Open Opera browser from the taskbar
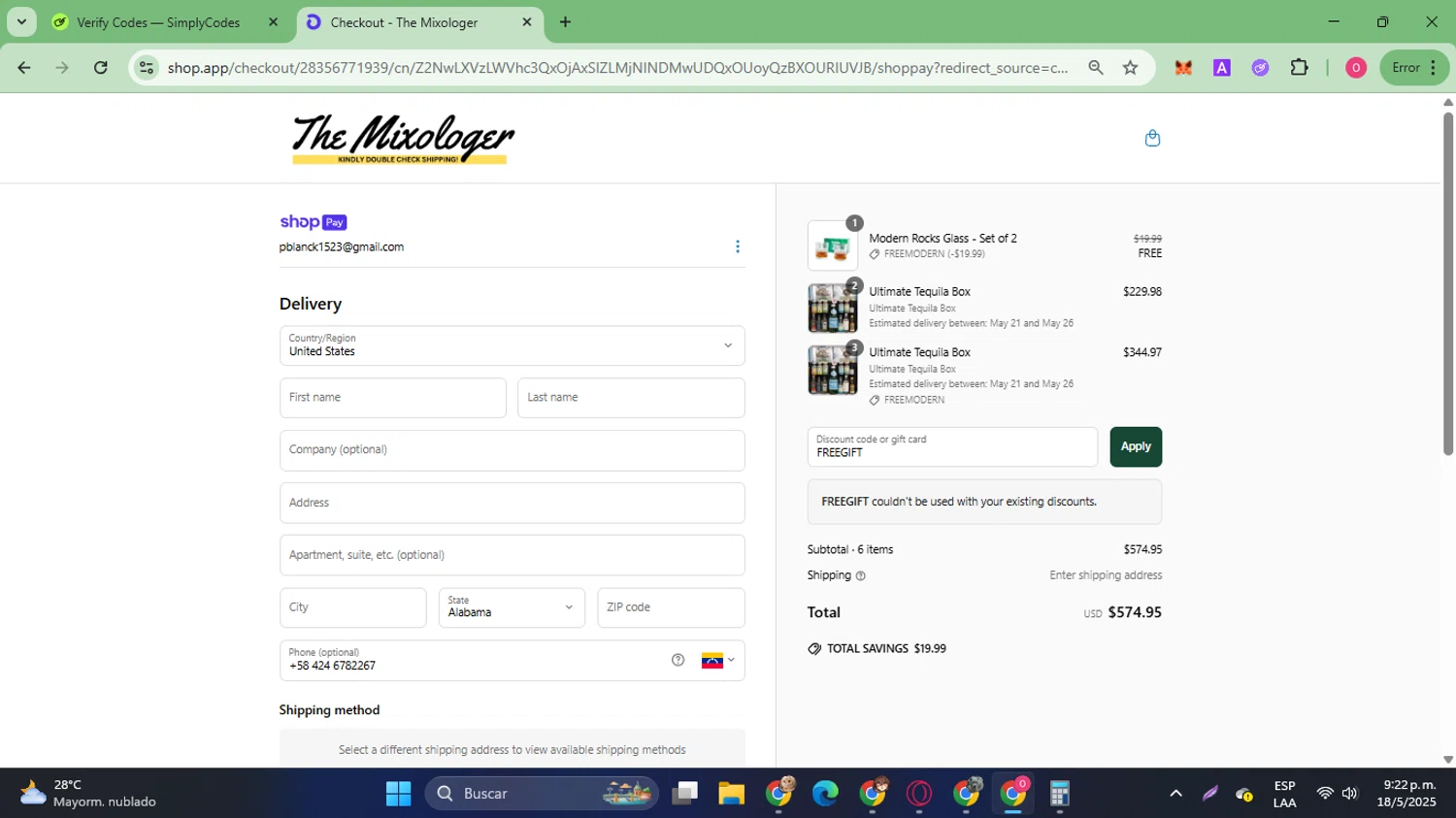This screenshot has height=818, width=1456. tap(919, 794)
